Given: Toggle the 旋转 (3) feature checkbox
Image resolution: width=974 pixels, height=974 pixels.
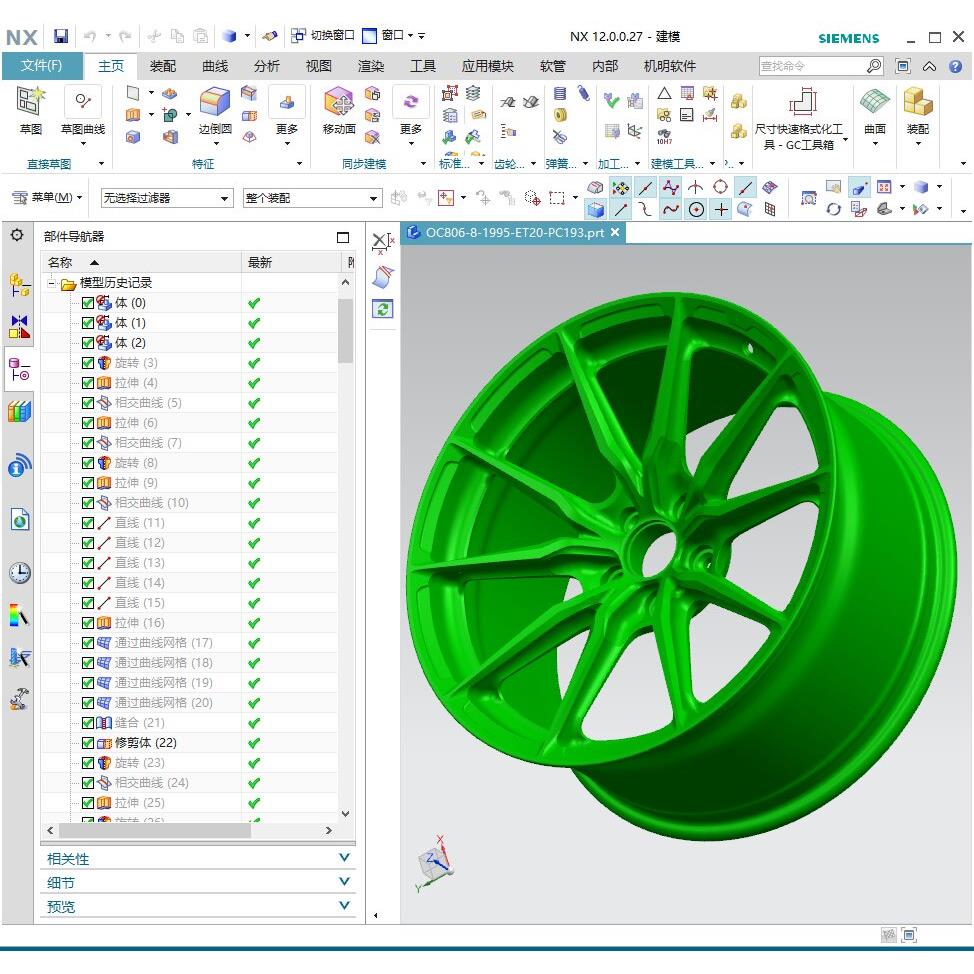Looking at the screenshot, I should coord(88,363).
